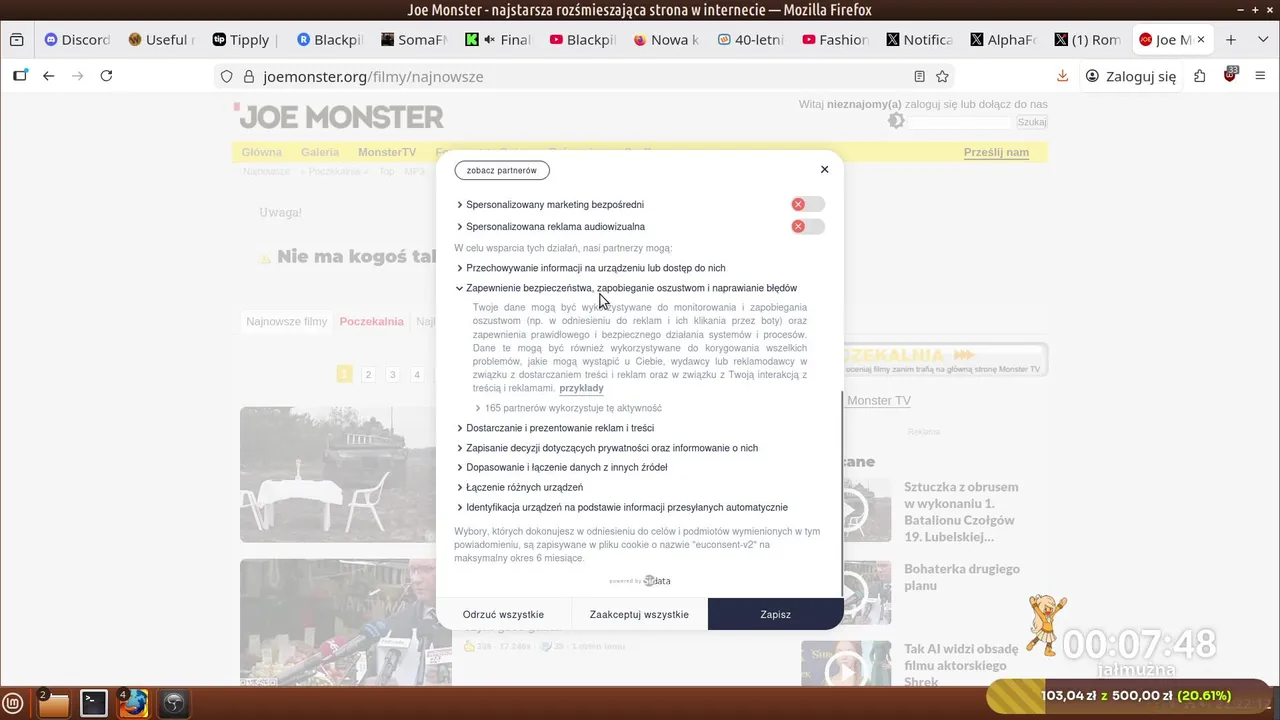1280x720 pixels.
Task: Toggle Spersonalizowana reklama audiowizualna switch
Action: pos(807,227)
